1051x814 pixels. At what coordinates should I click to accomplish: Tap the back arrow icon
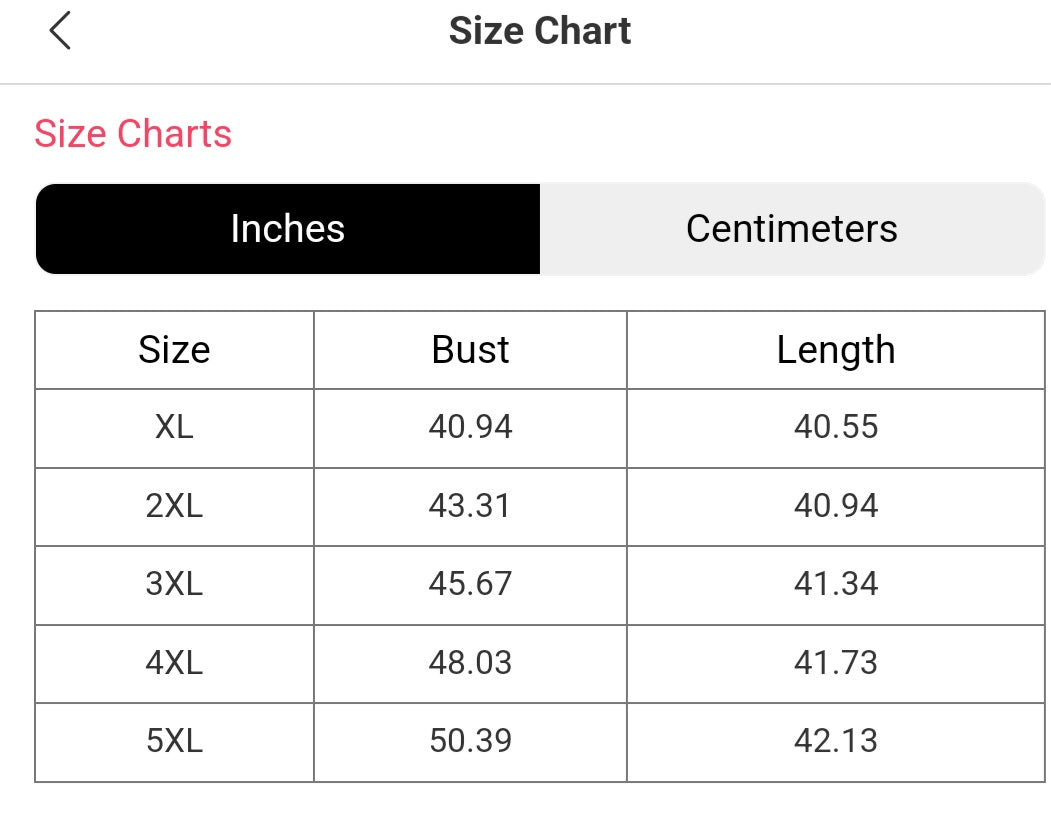pyautogui.click(x=60, y=31)
